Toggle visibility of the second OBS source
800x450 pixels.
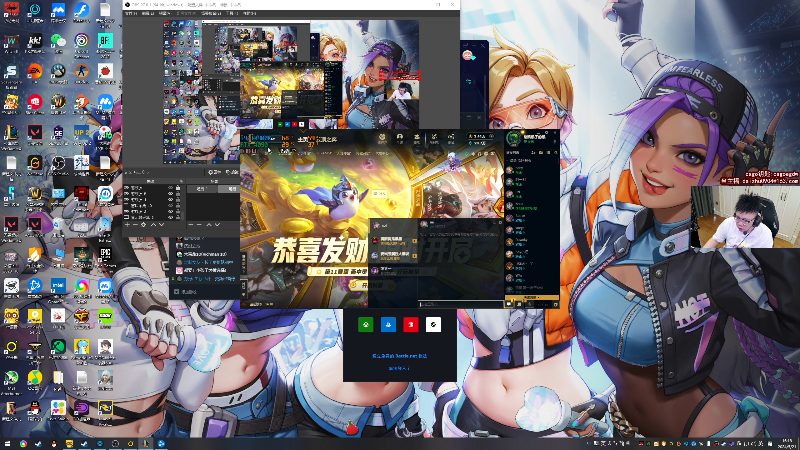tap(170, 194)
